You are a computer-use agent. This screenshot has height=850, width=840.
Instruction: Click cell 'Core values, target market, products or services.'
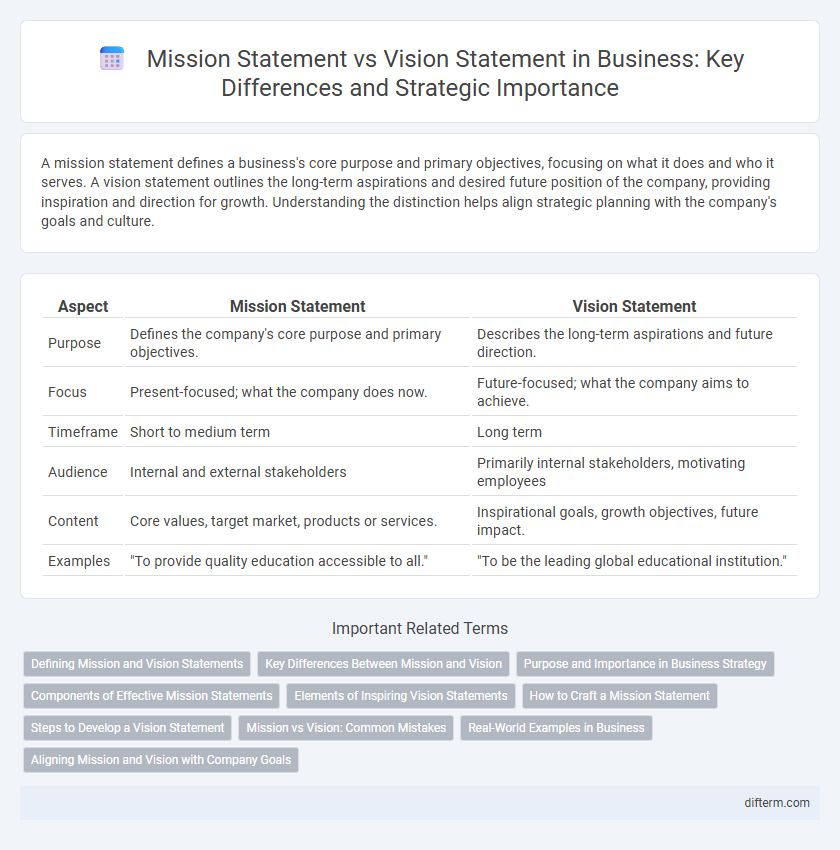coord(298,521)
